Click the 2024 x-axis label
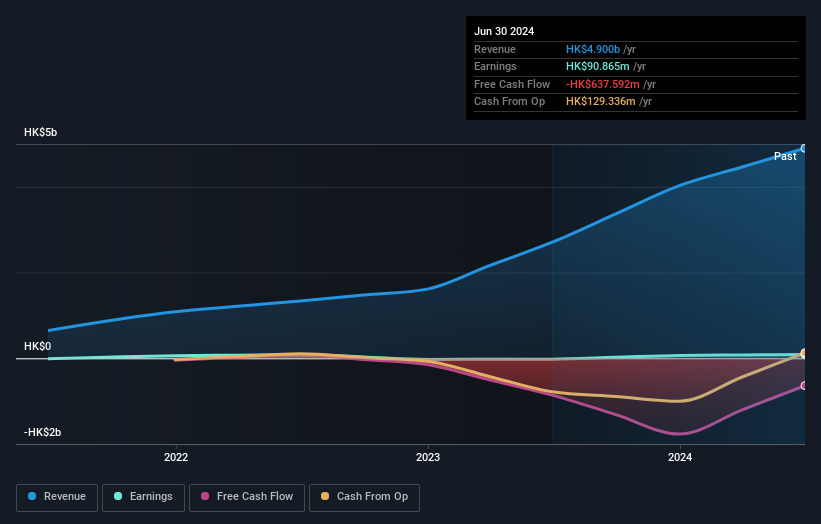821x524 pixels. coord(680,457)
